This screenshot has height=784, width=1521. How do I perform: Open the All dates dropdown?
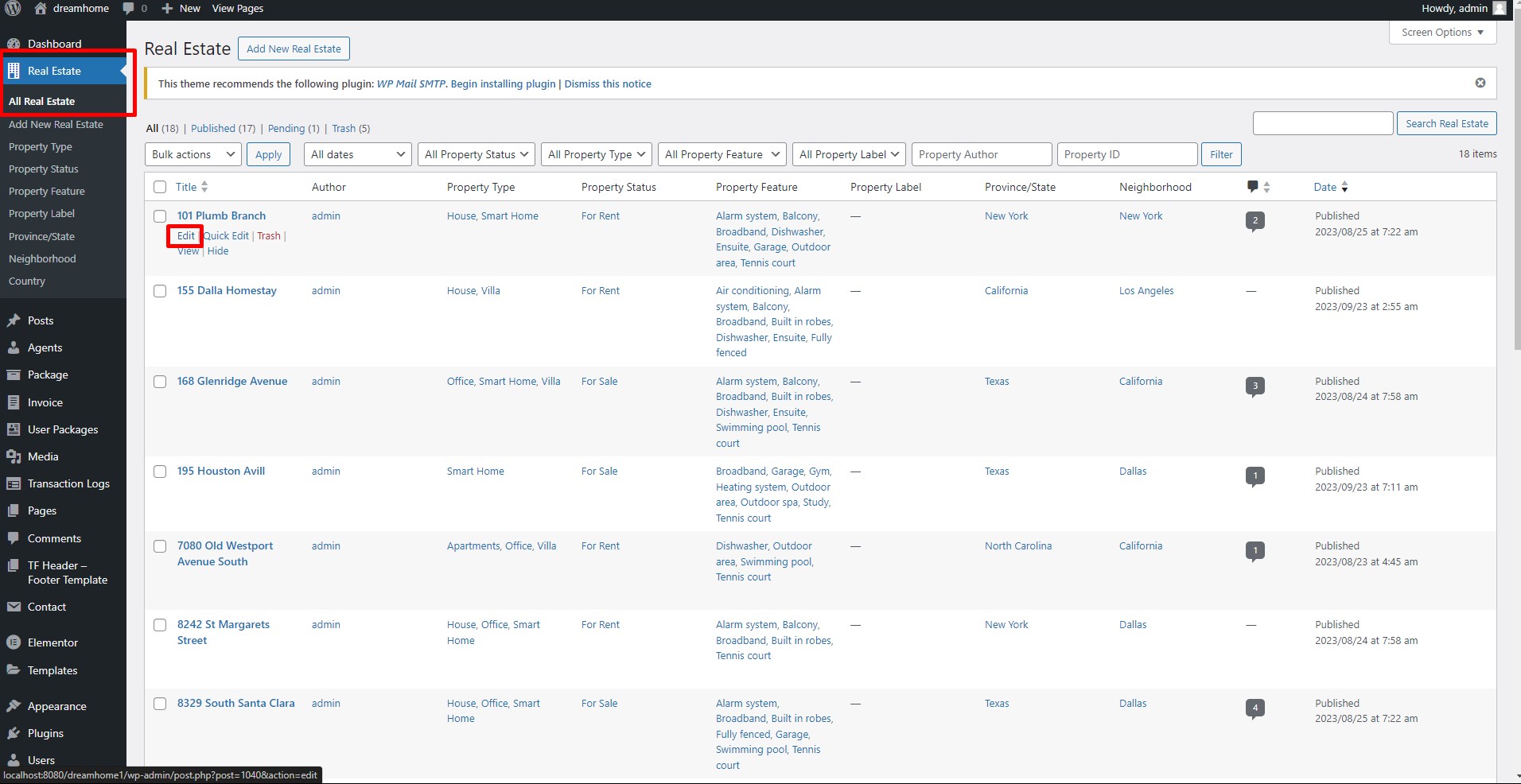point(357,154)
